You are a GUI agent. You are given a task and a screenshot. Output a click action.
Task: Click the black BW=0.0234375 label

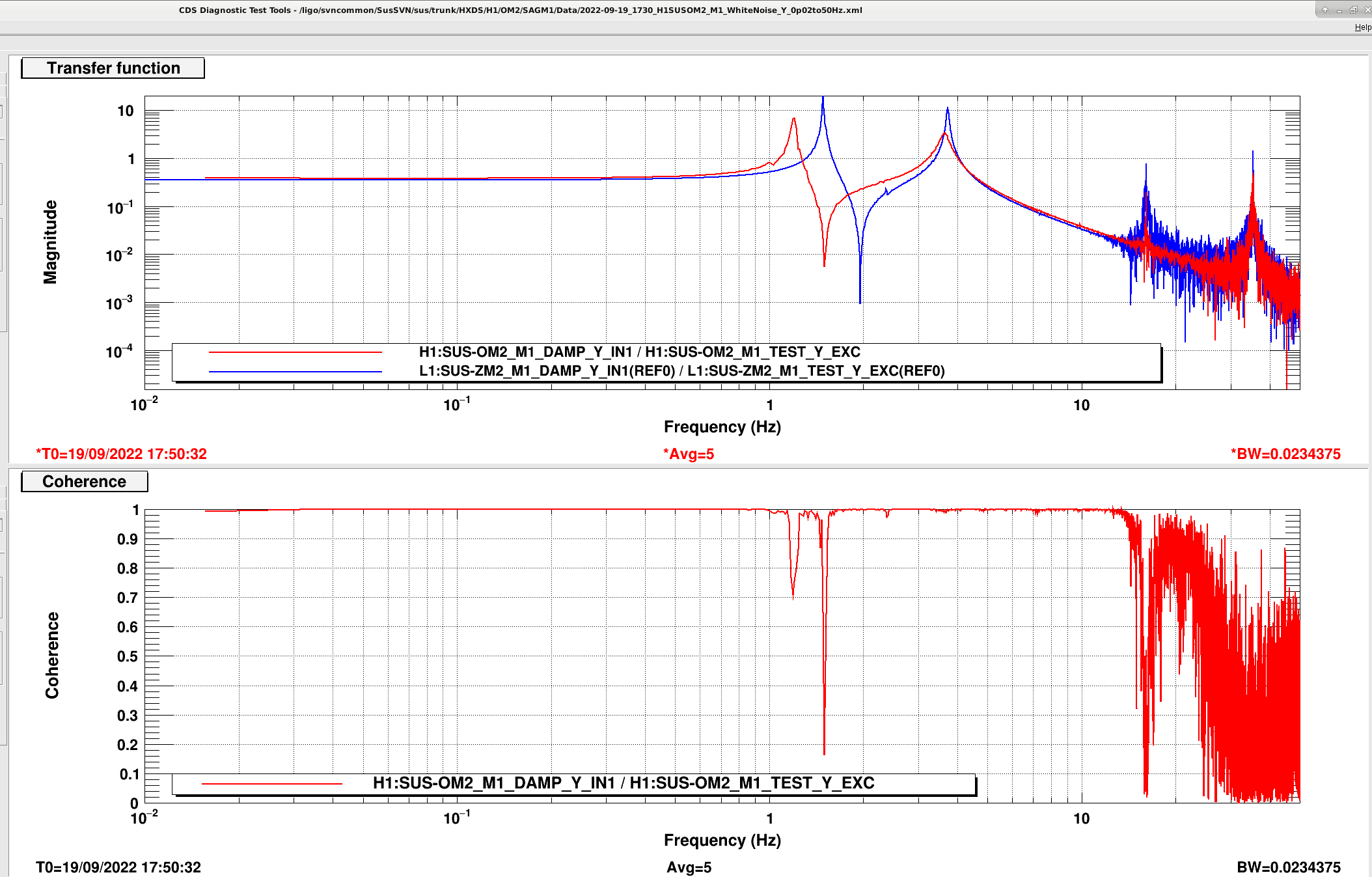point(1289,867)
